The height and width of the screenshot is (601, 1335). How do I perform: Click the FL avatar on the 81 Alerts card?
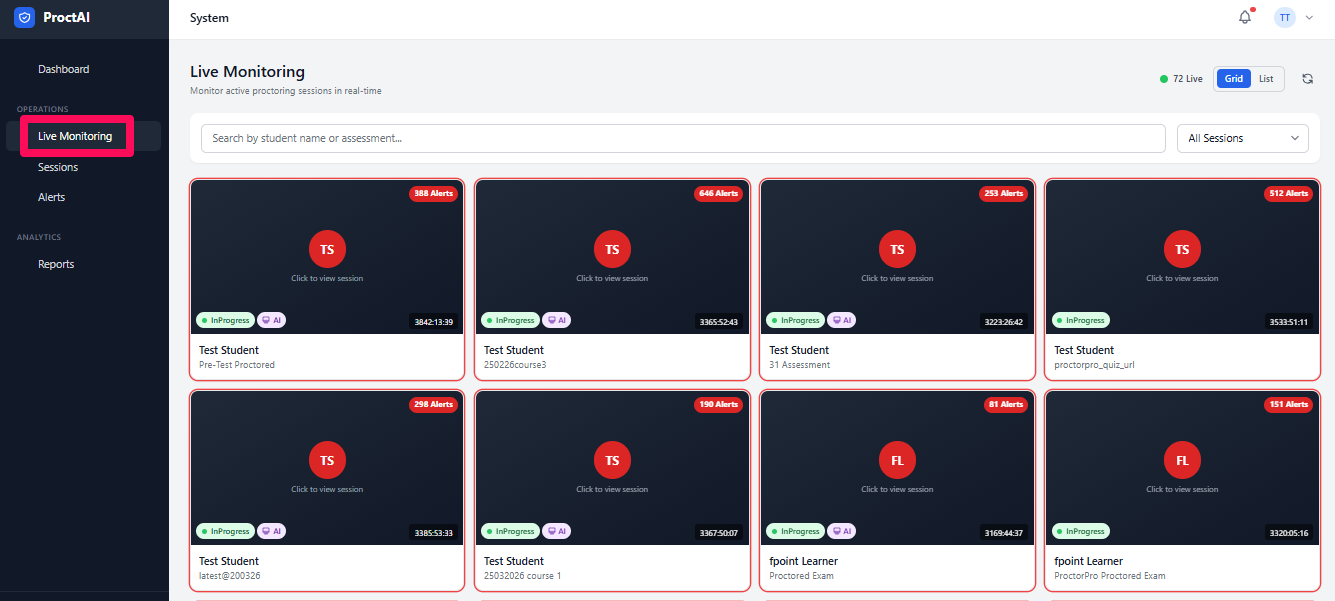point(897,460)
